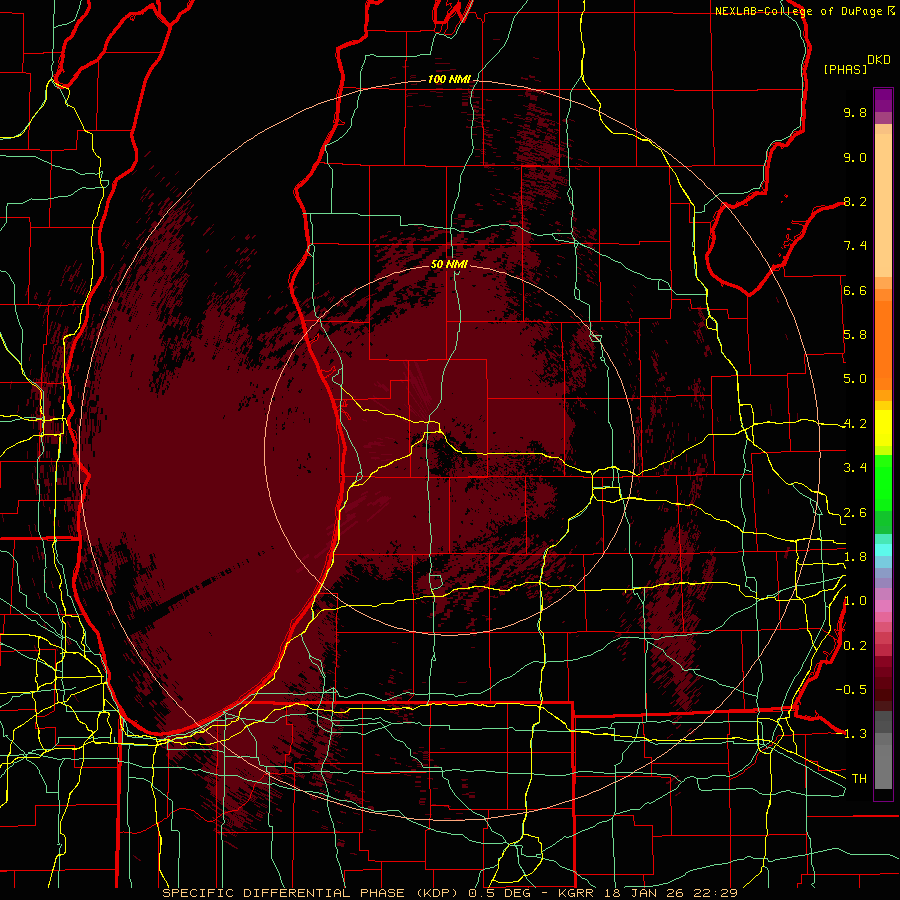Viewport: 900px width, 900px height.
Task: Click the 8.2 scale value
Action: 855,201
